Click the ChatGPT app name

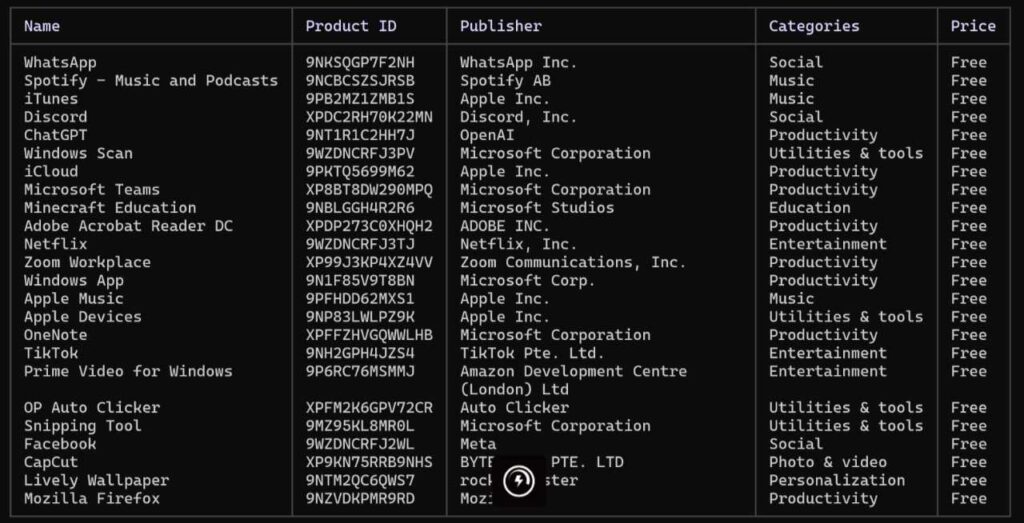[x=55, y=135]
